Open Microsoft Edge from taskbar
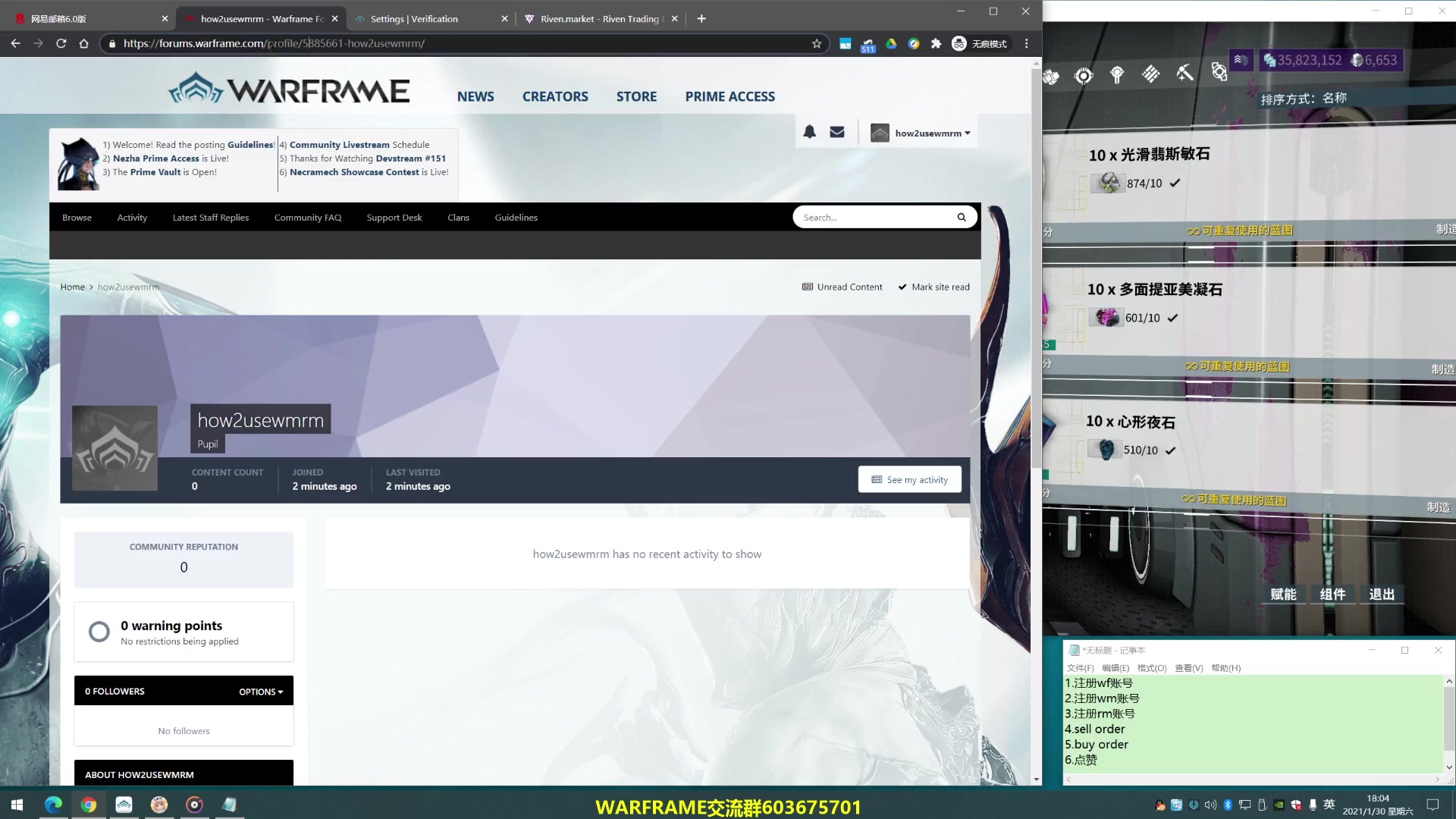Screen dimensions: 1456x819 [53, 805]
